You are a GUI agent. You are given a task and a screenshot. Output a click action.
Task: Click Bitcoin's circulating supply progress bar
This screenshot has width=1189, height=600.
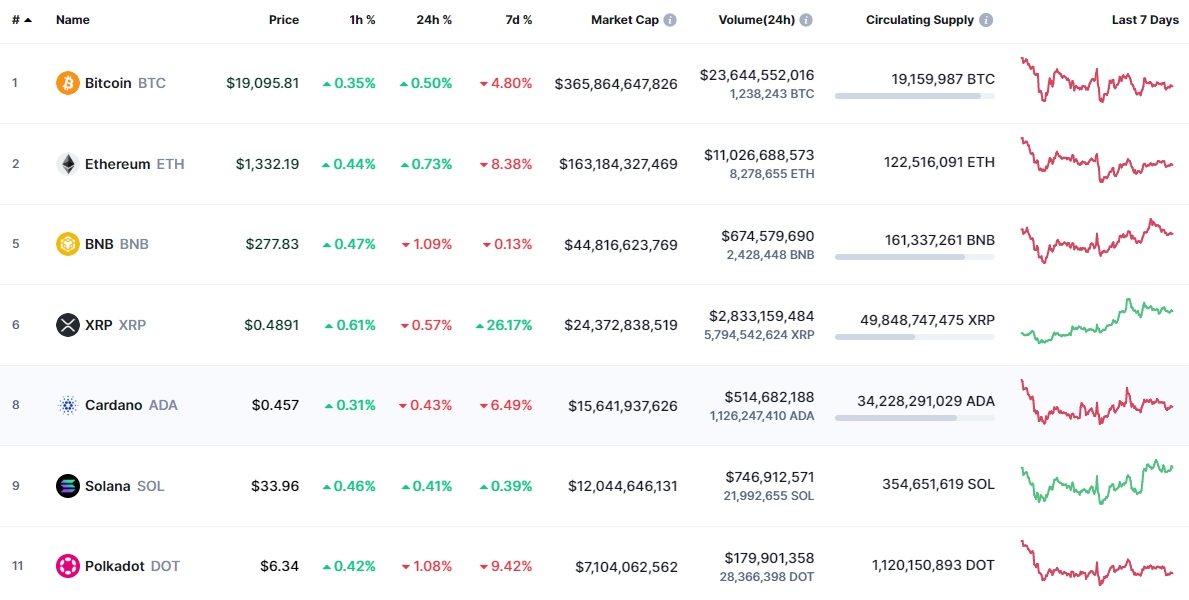(x=914, y=96)
